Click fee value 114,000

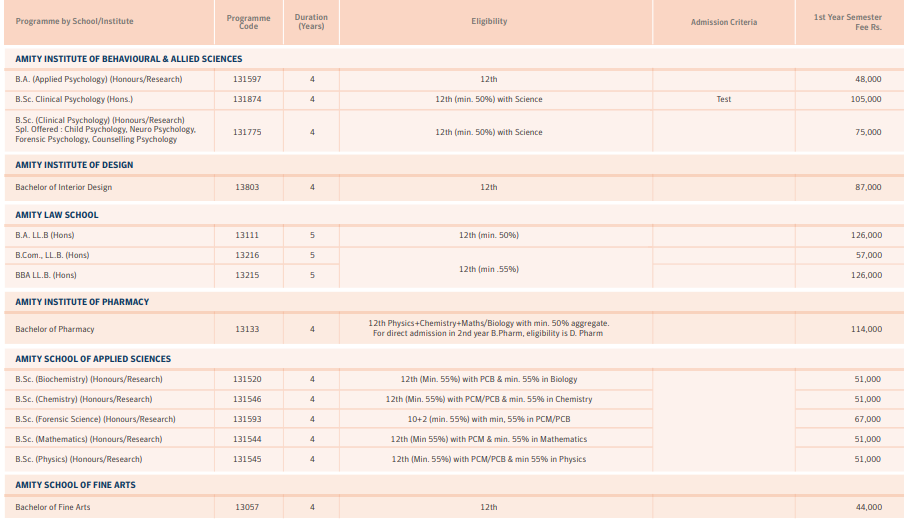point(866,329)
